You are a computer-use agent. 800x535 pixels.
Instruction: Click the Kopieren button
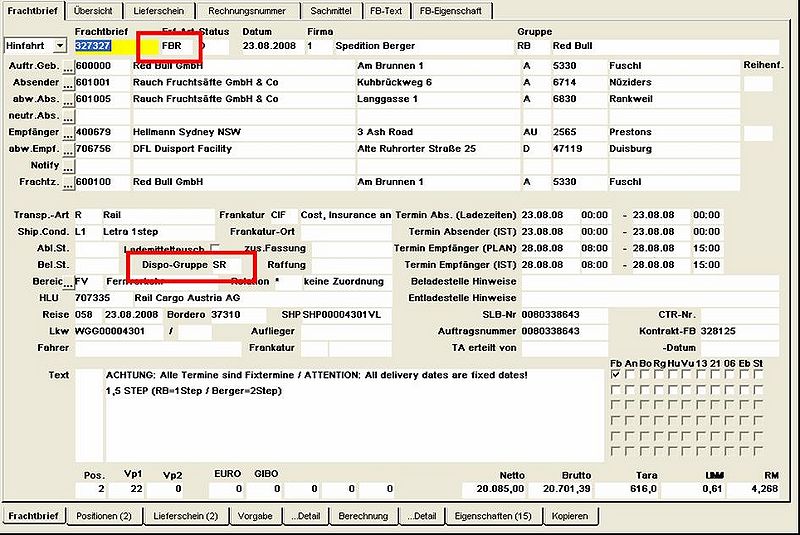(x=570, y=516)
